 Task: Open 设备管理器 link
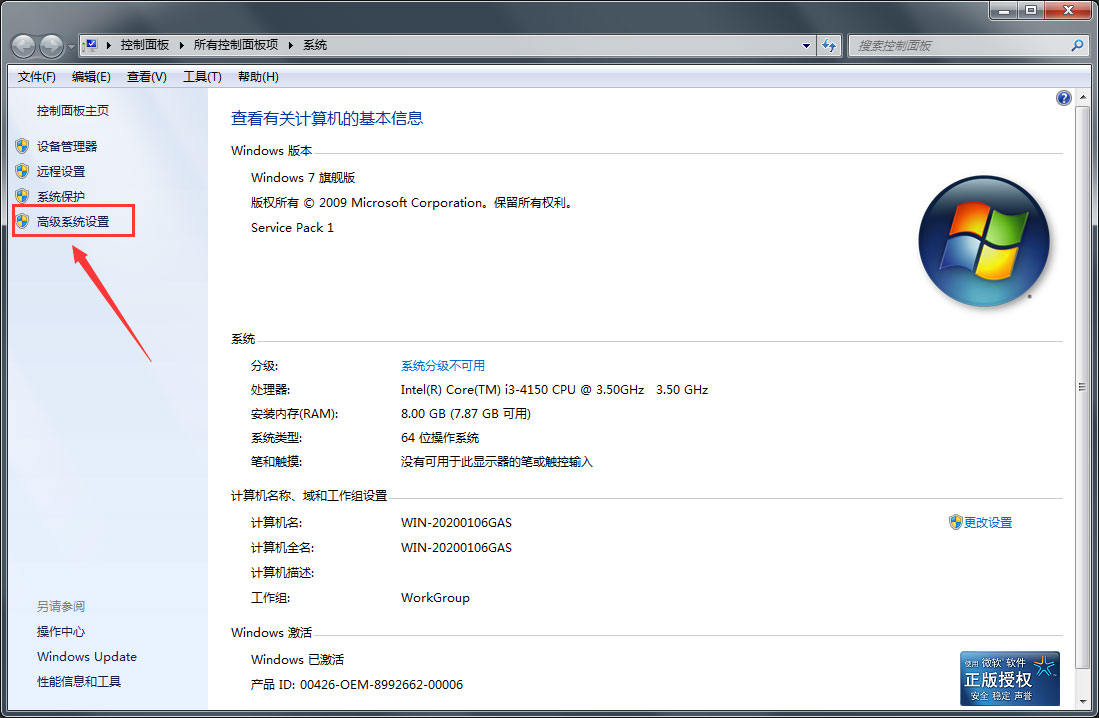67,147
